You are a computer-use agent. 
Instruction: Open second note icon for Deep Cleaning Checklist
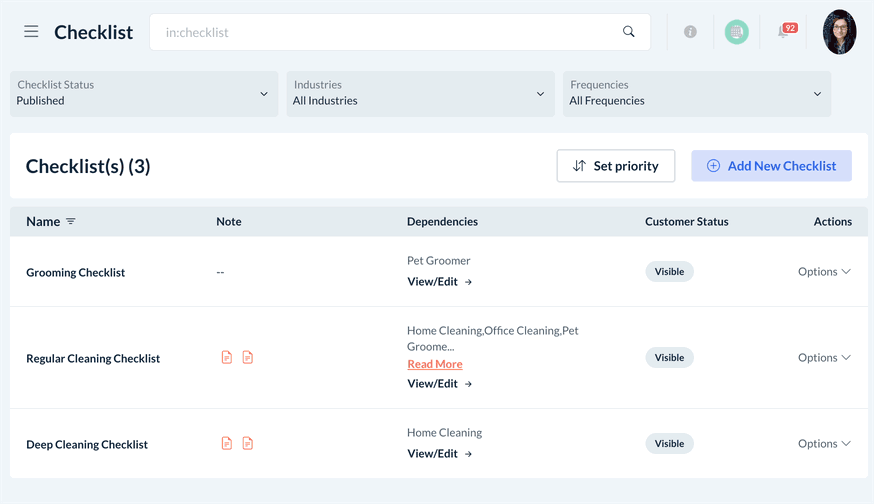click(248, 443)
